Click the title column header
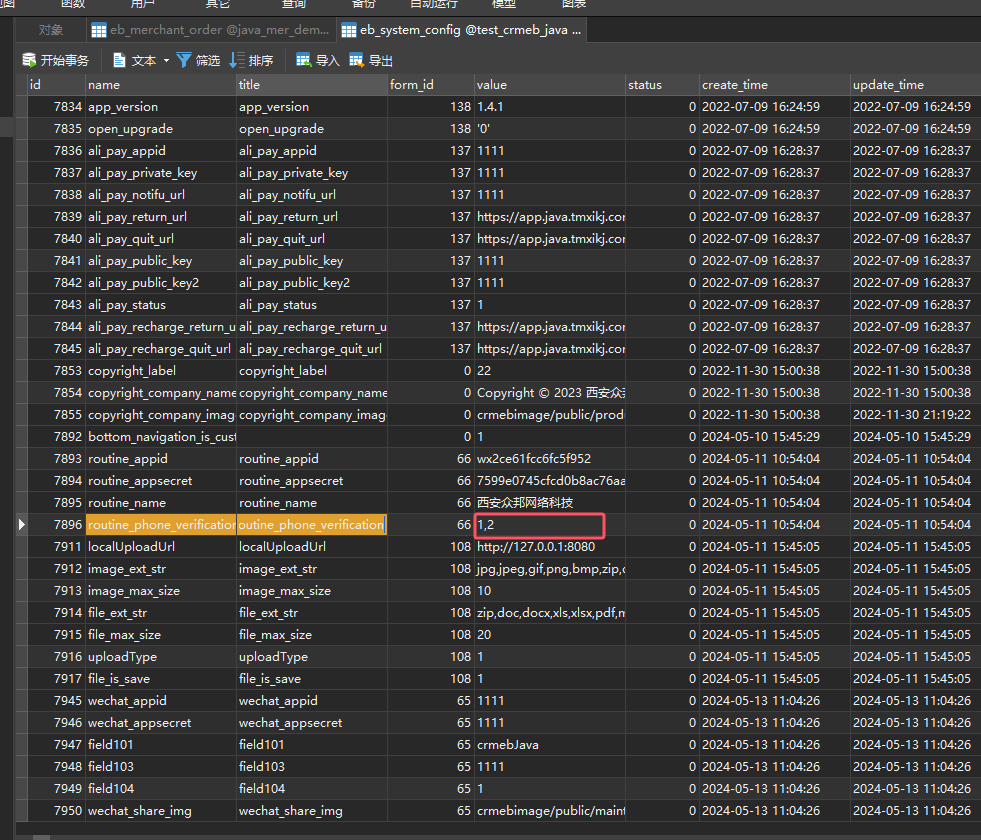The height and width of the screenshot is (840, 981). [x=312, y=84]
